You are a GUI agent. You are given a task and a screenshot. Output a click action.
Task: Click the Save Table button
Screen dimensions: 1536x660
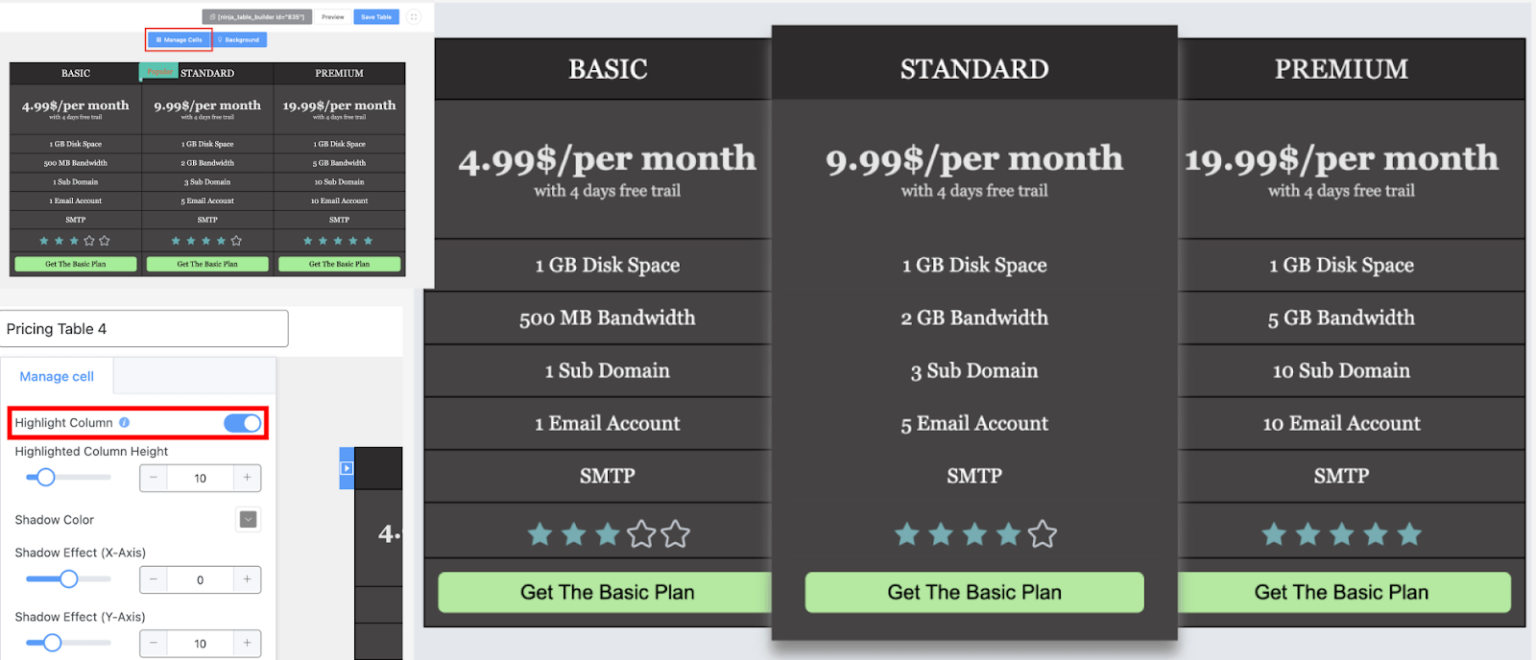pos(376,17)
